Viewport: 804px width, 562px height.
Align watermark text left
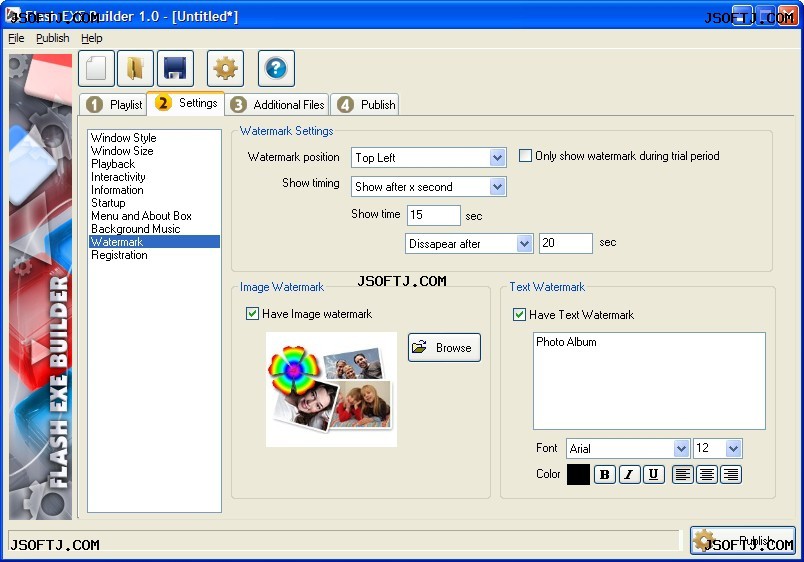tap(682, 474)
